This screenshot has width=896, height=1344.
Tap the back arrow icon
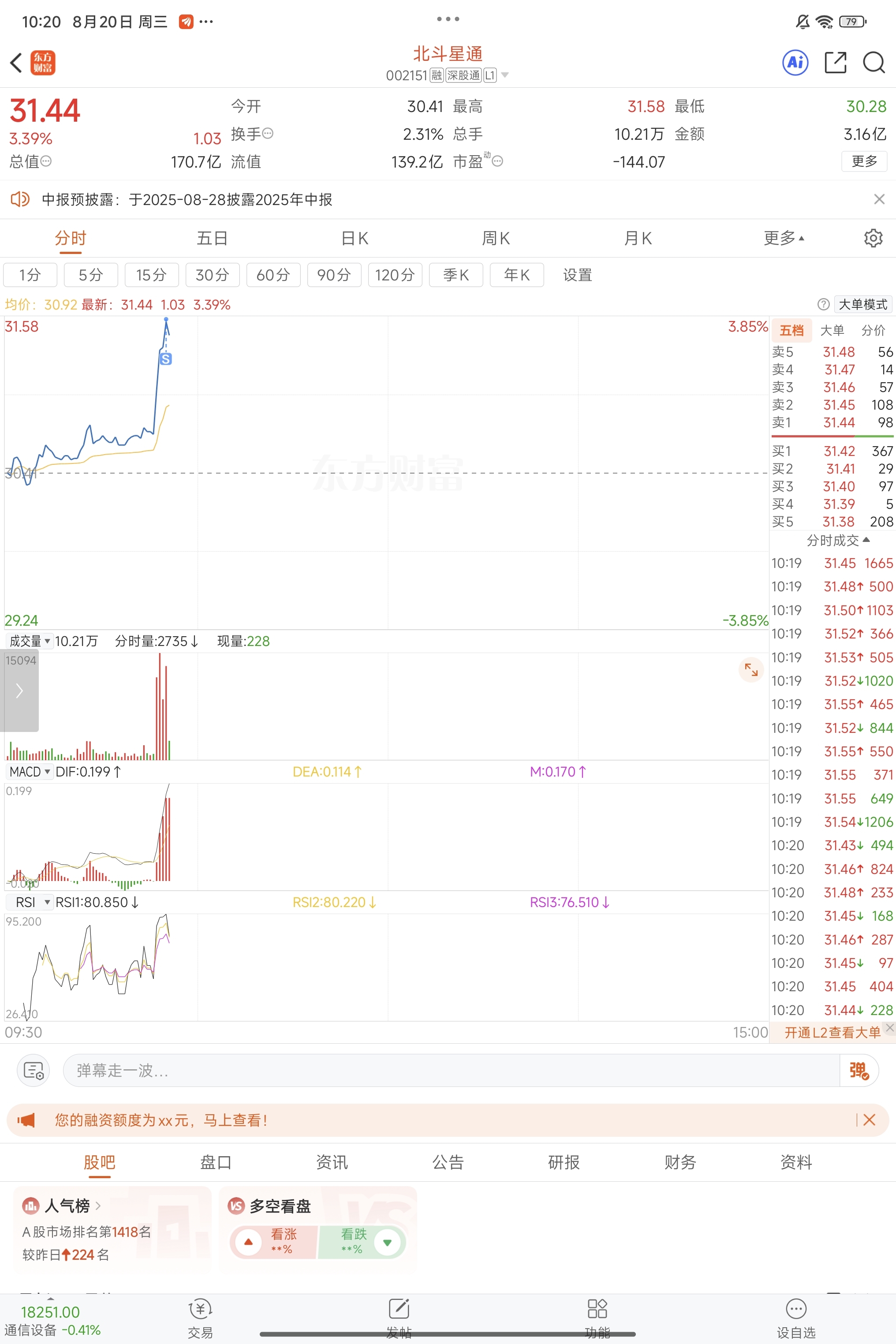16,63
